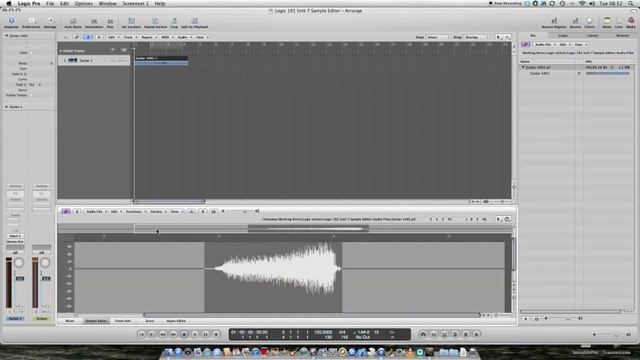640x360 pixels.
Task: Click the Automation toolbar icon
Action: [94, 23]
